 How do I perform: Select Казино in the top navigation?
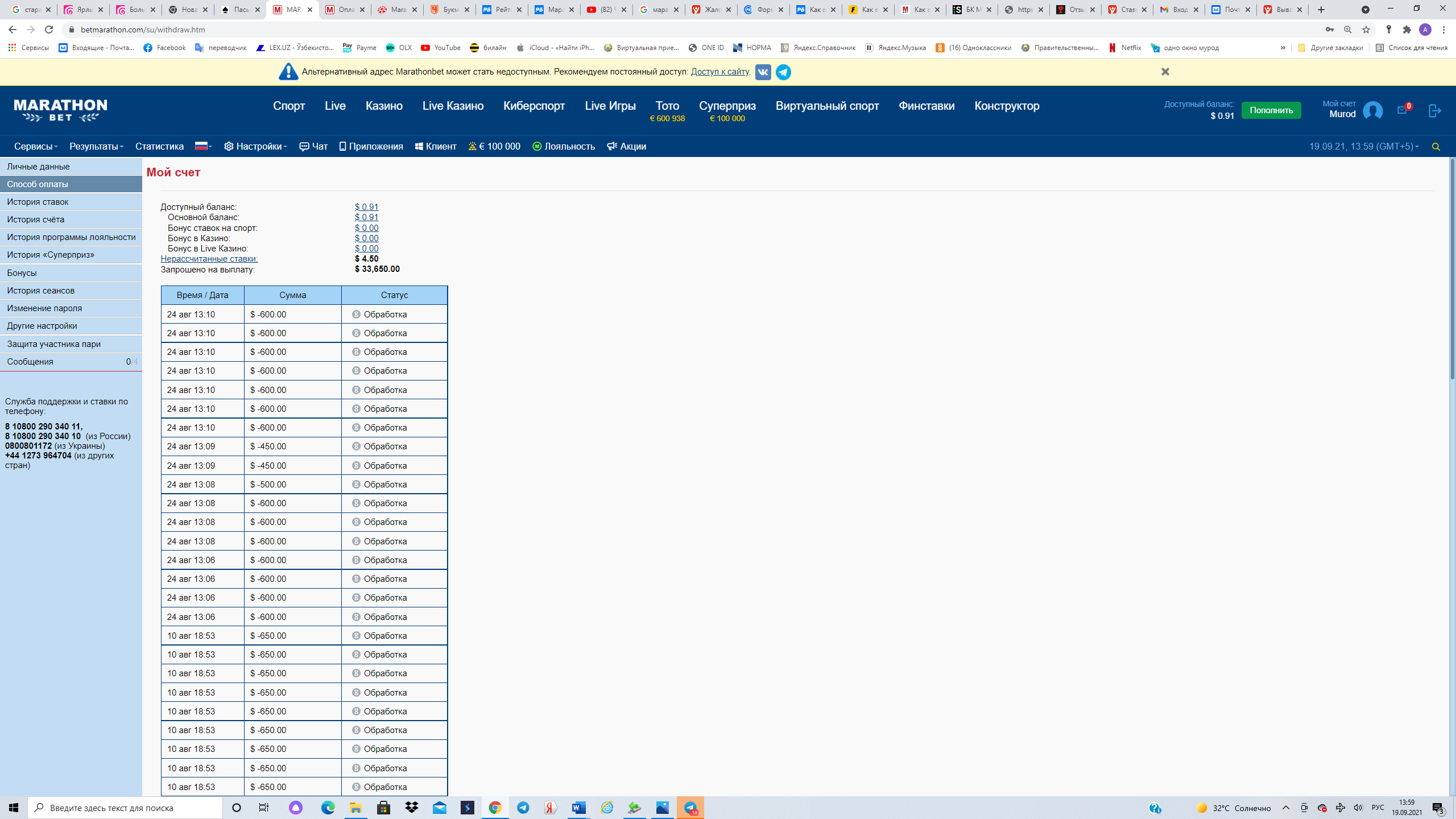(x=384, y=106)
